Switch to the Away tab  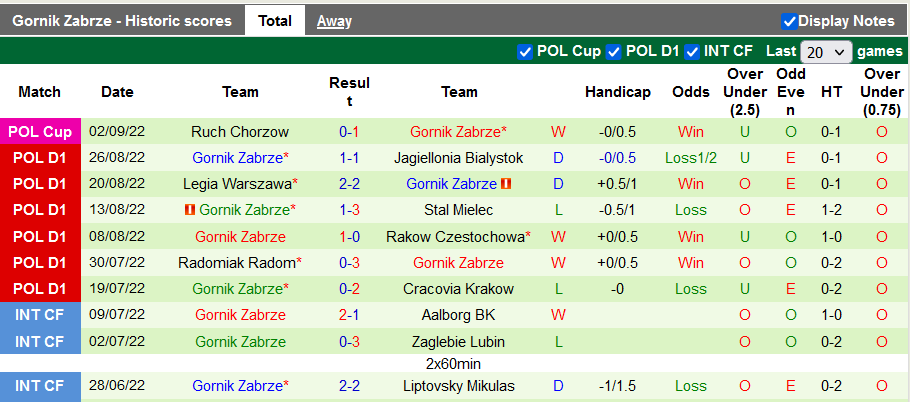point(334,20)
